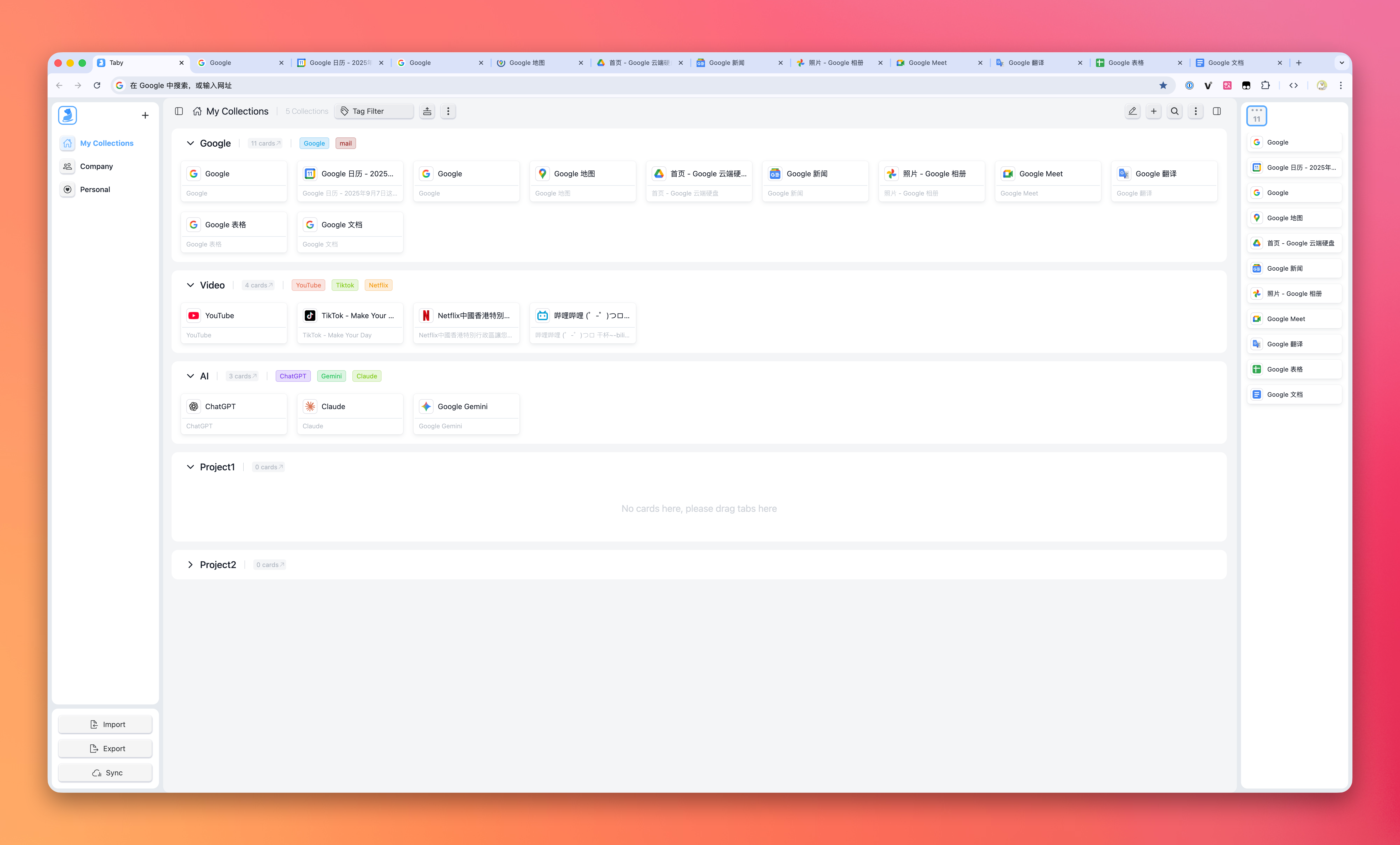
Task: Click the 1Password extension icon
Action: tap(1189, 85)
